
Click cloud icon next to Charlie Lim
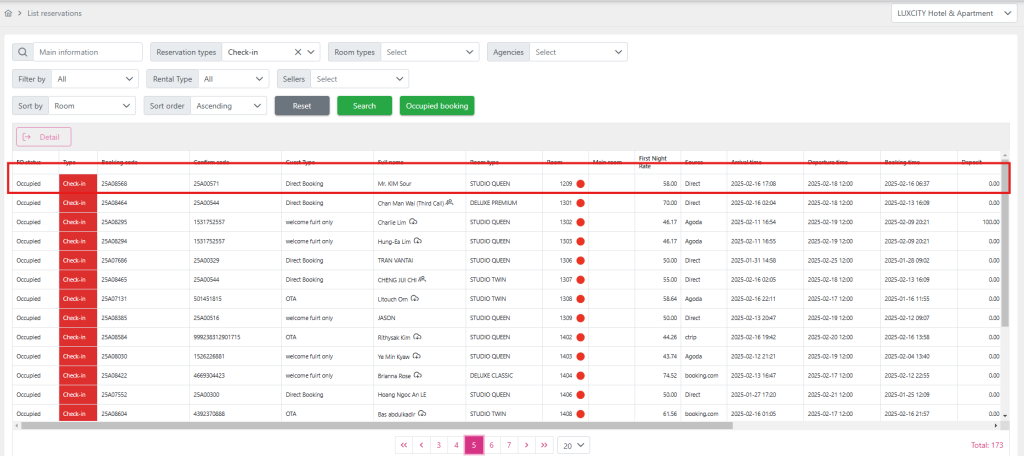pos(414,221)
